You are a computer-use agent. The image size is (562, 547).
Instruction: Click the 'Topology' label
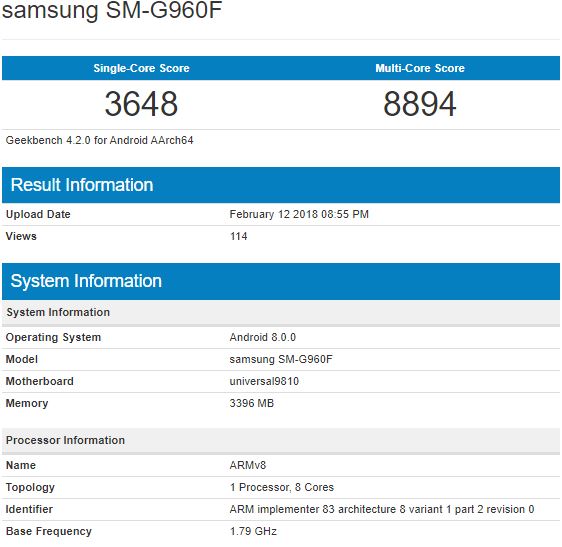[30, 487]
